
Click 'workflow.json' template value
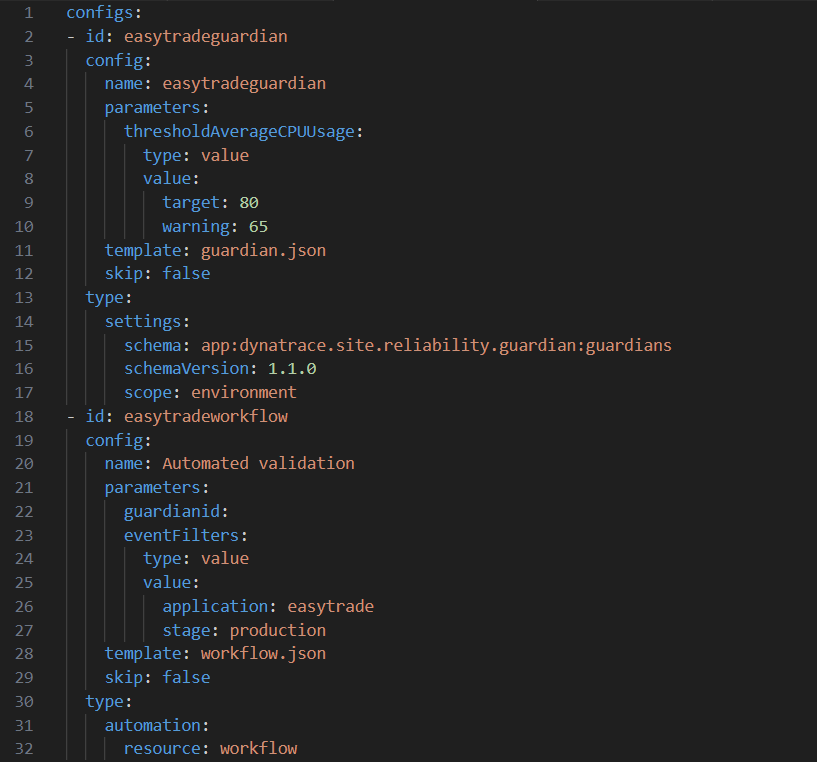(x=263, y=654)
